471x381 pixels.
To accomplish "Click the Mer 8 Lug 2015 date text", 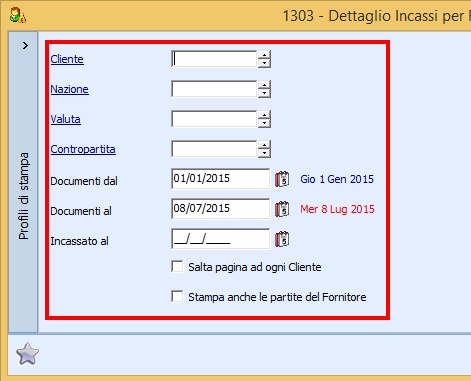I will click(x=337, y=209).
